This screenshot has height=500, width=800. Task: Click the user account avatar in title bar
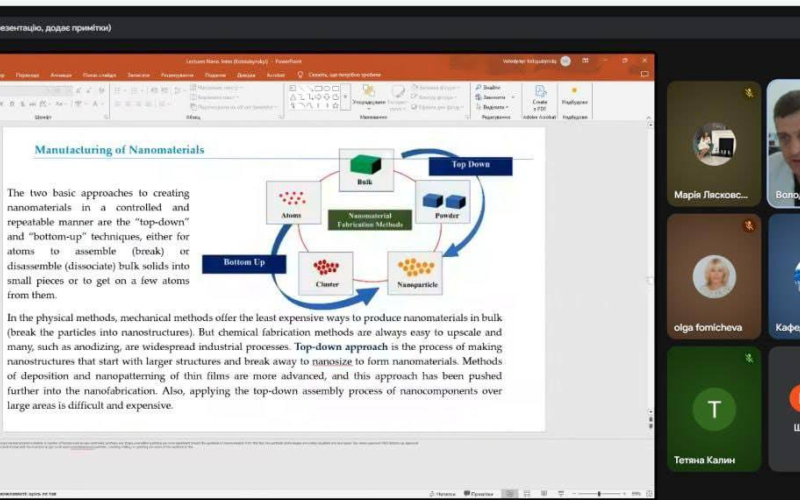point(565,61)
